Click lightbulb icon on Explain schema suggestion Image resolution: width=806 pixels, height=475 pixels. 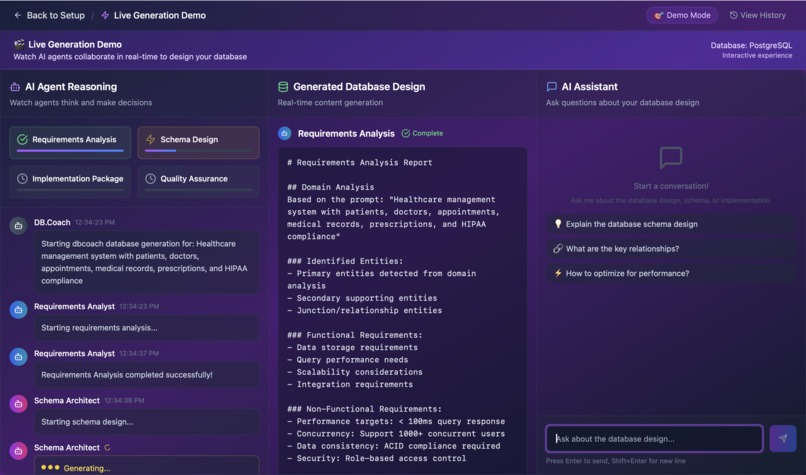pos(558,224)
